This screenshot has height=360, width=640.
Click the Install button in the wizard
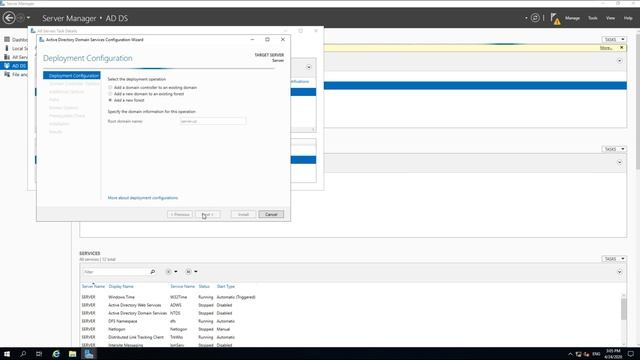(243, 214)
